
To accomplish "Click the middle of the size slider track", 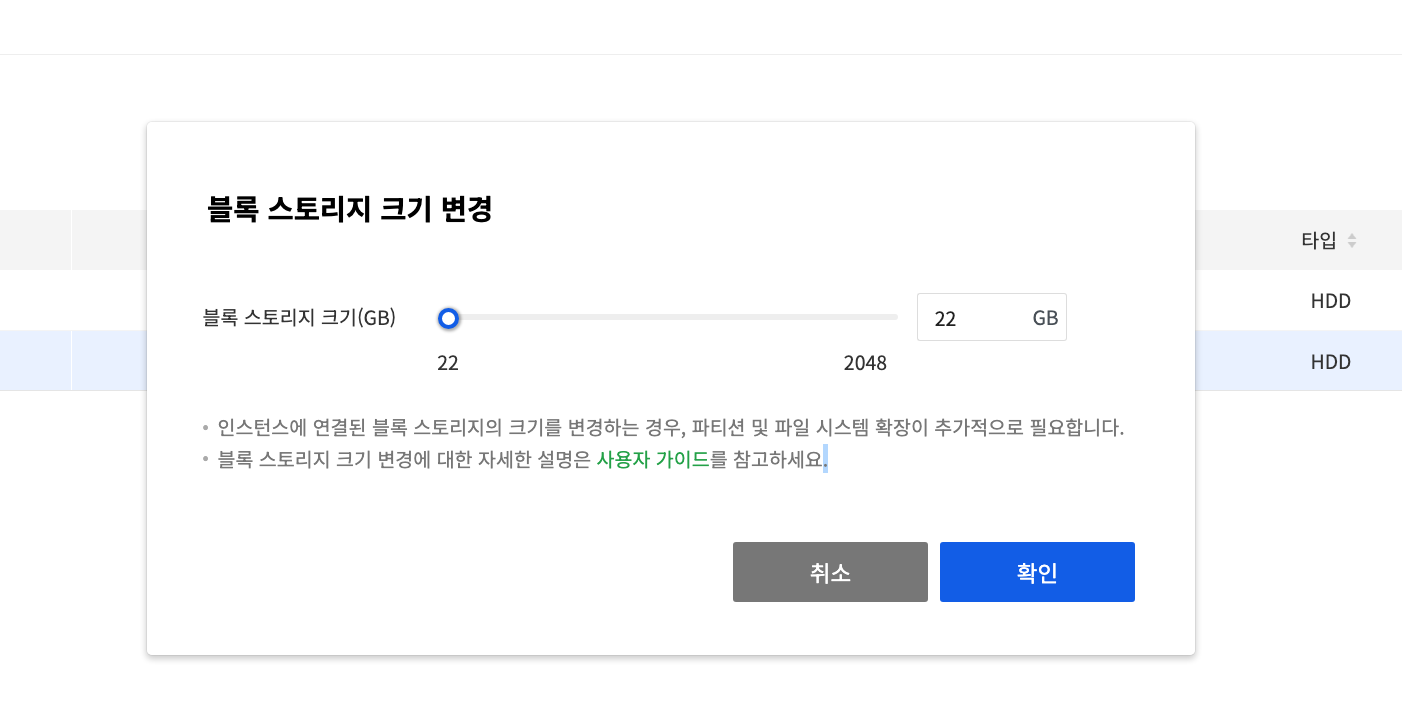I will coord(672,317).
